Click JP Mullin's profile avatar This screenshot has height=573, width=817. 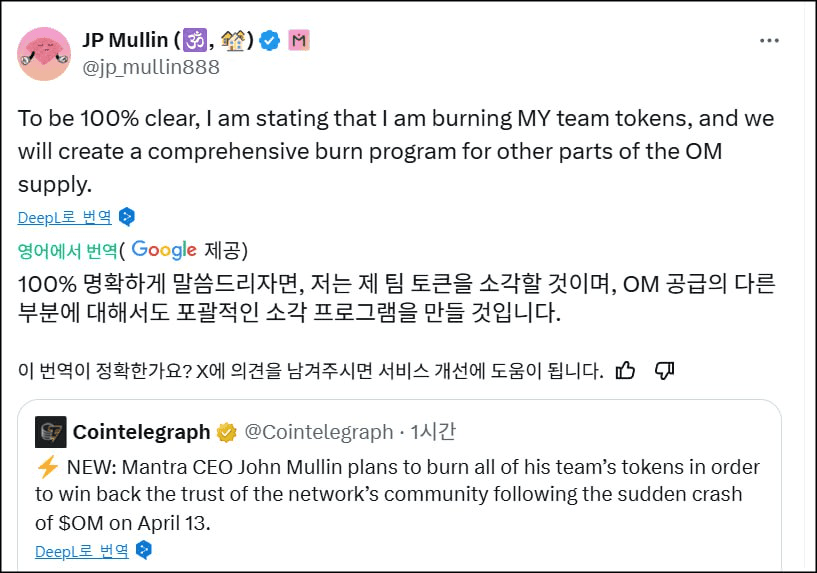pos(44,54)
